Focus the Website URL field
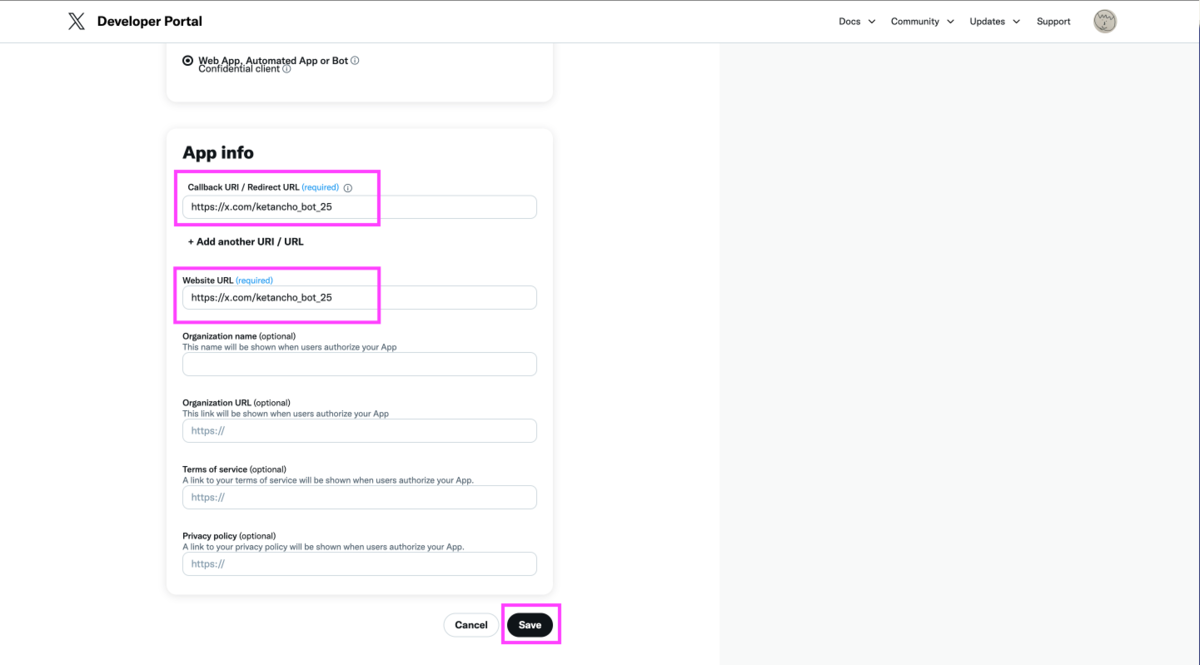 [359, 297]
